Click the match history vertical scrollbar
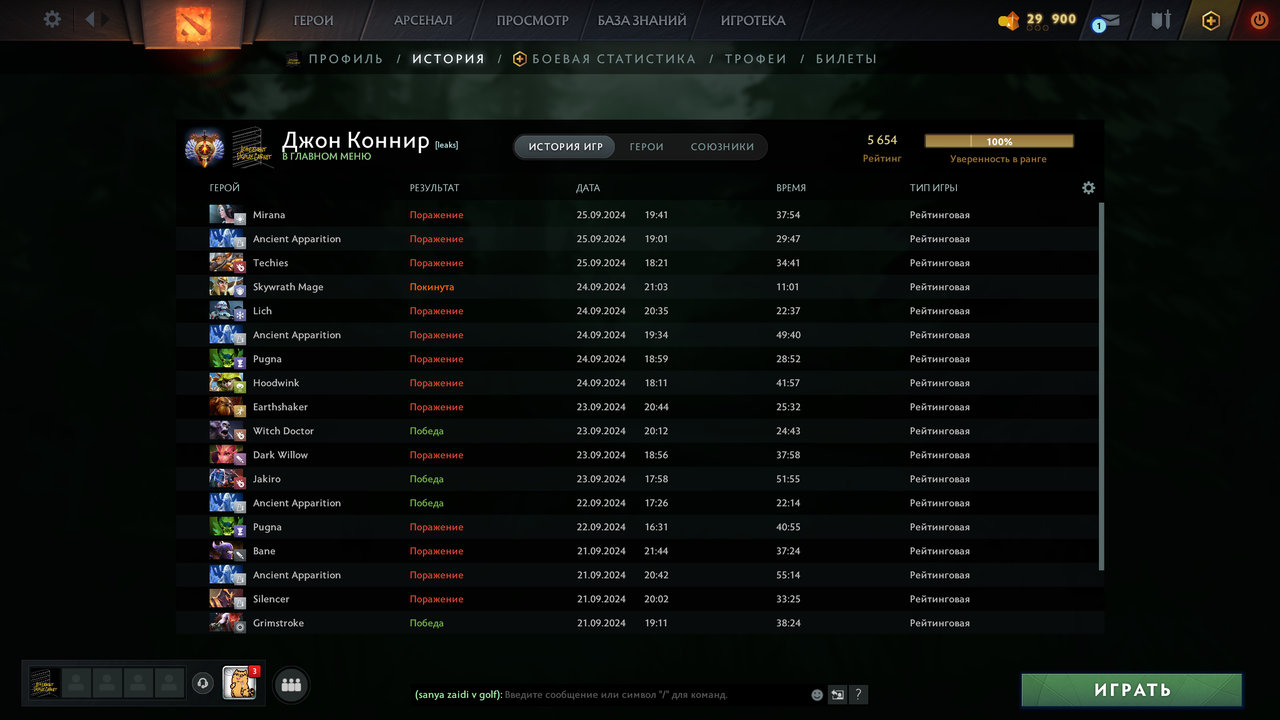 pos(1102,386)
